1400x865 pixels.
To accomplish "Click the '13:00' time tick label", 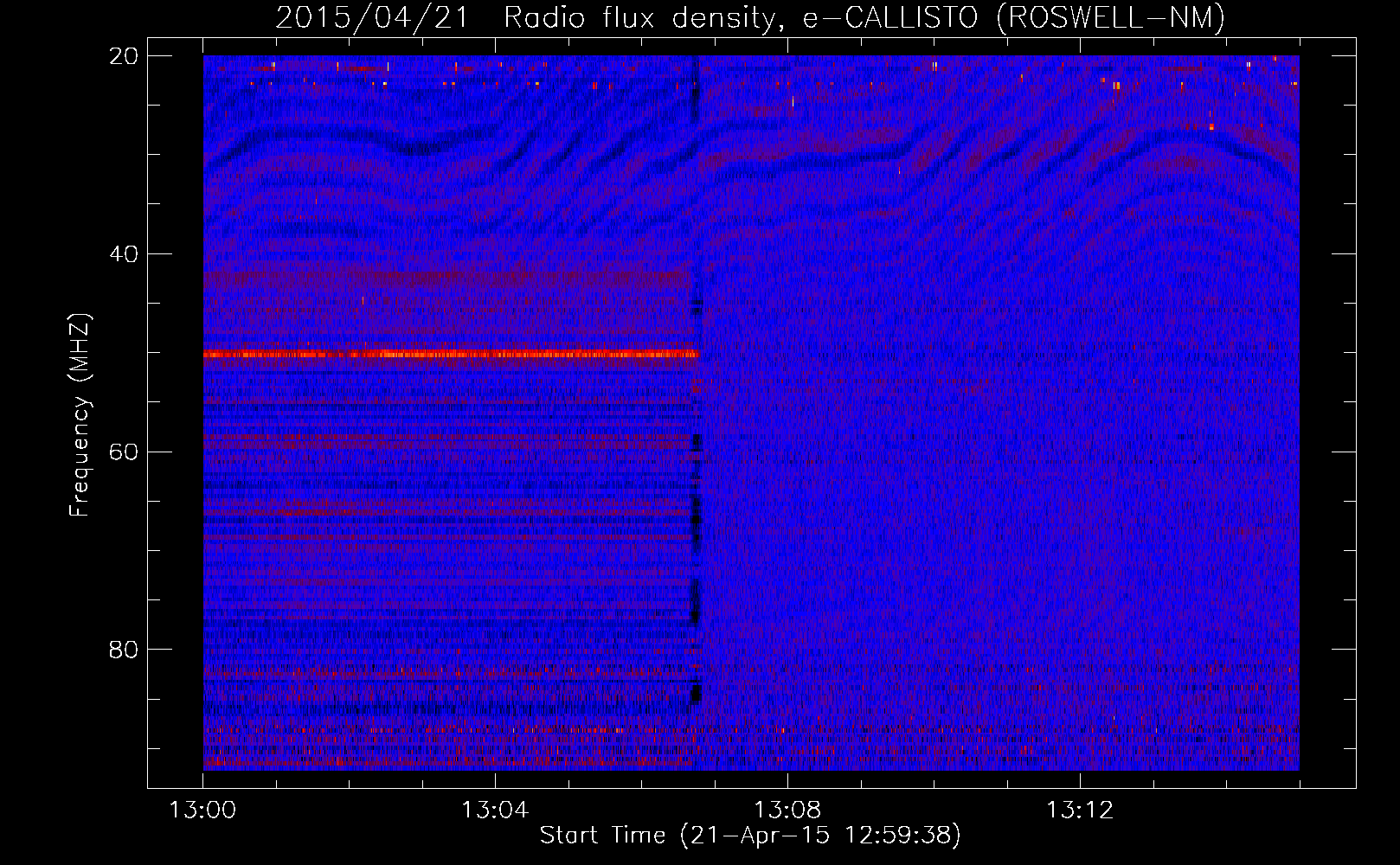I will [202, 811].
